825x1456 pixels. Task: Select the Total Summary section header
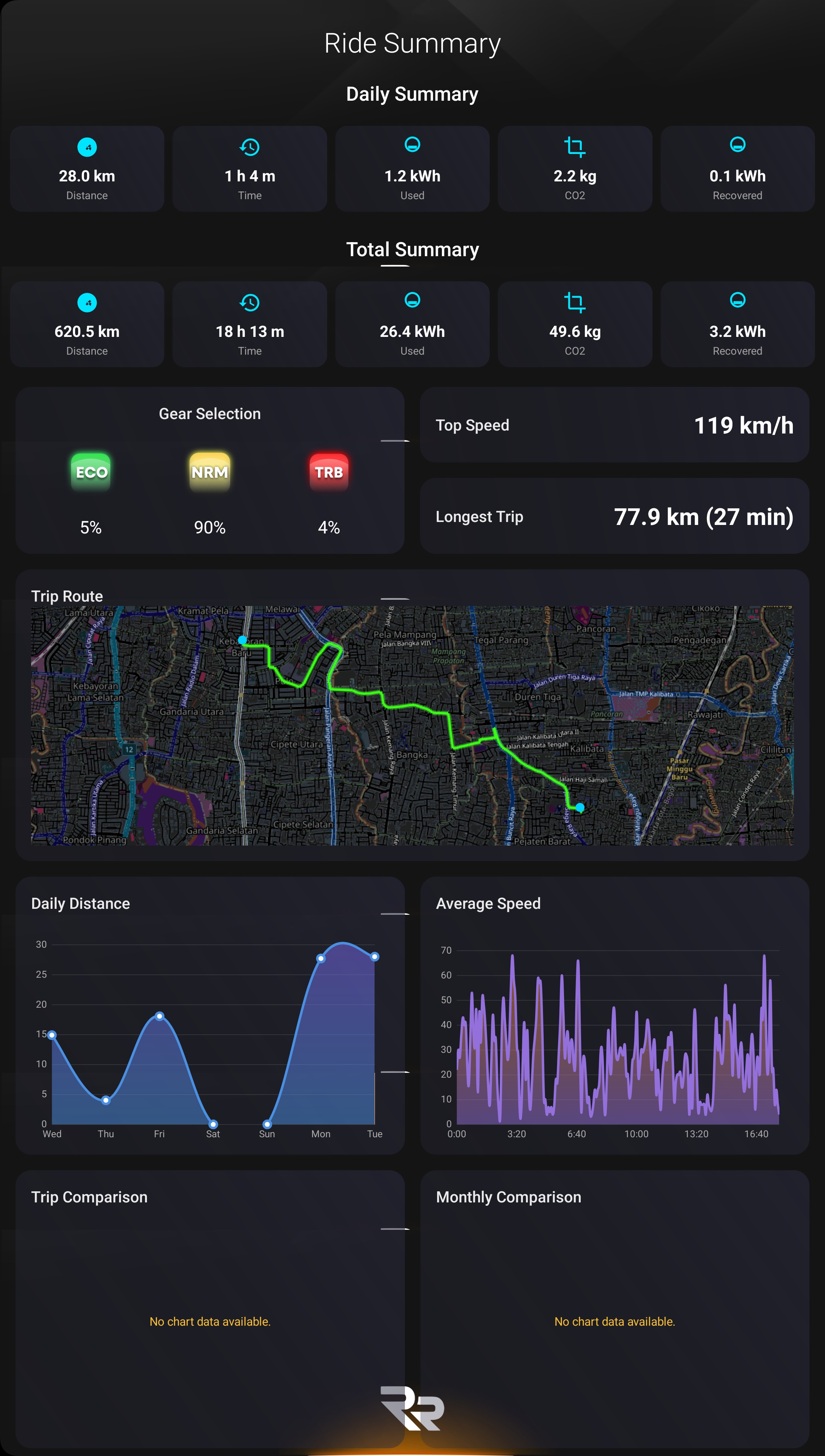pos(412,250)
